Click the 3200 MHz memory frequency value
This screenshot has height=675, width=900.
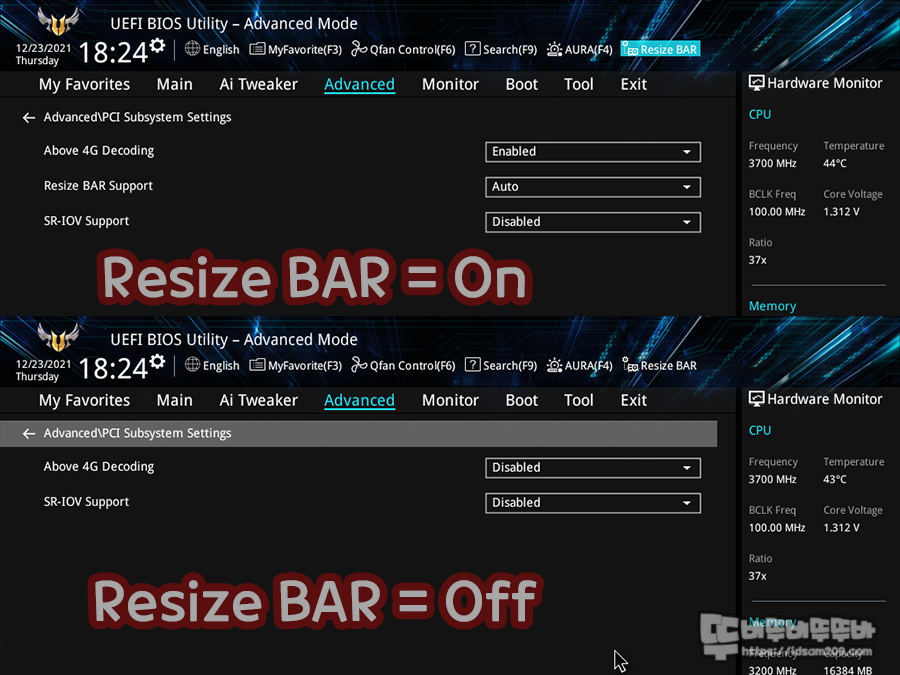click(772, 670)
